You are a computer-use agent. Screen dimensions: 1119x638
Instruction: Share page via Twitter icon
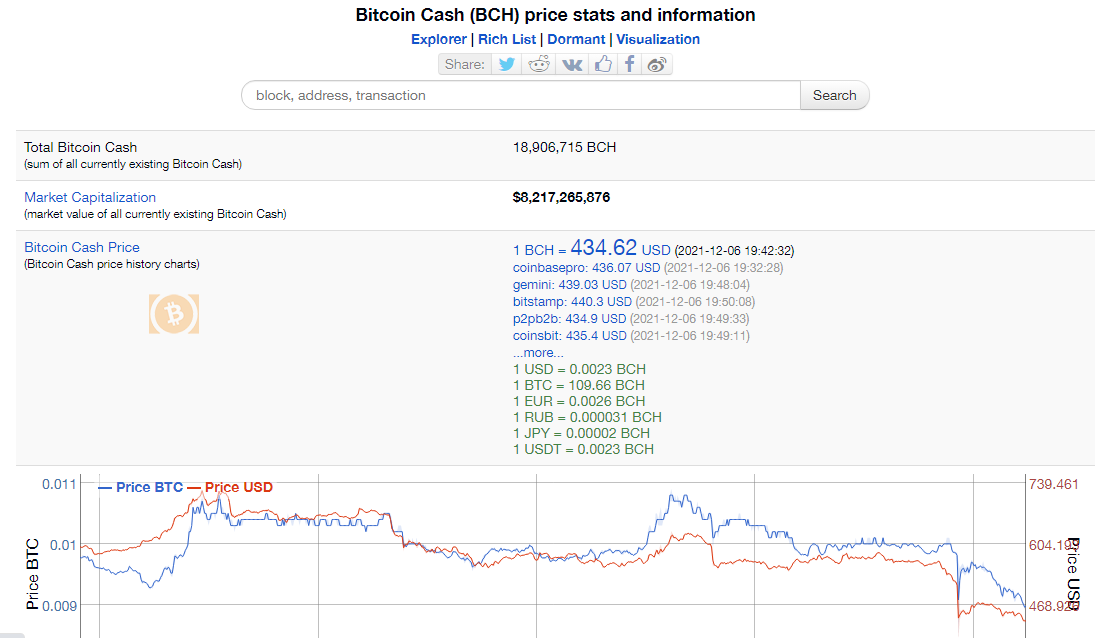tap(507, 64)
